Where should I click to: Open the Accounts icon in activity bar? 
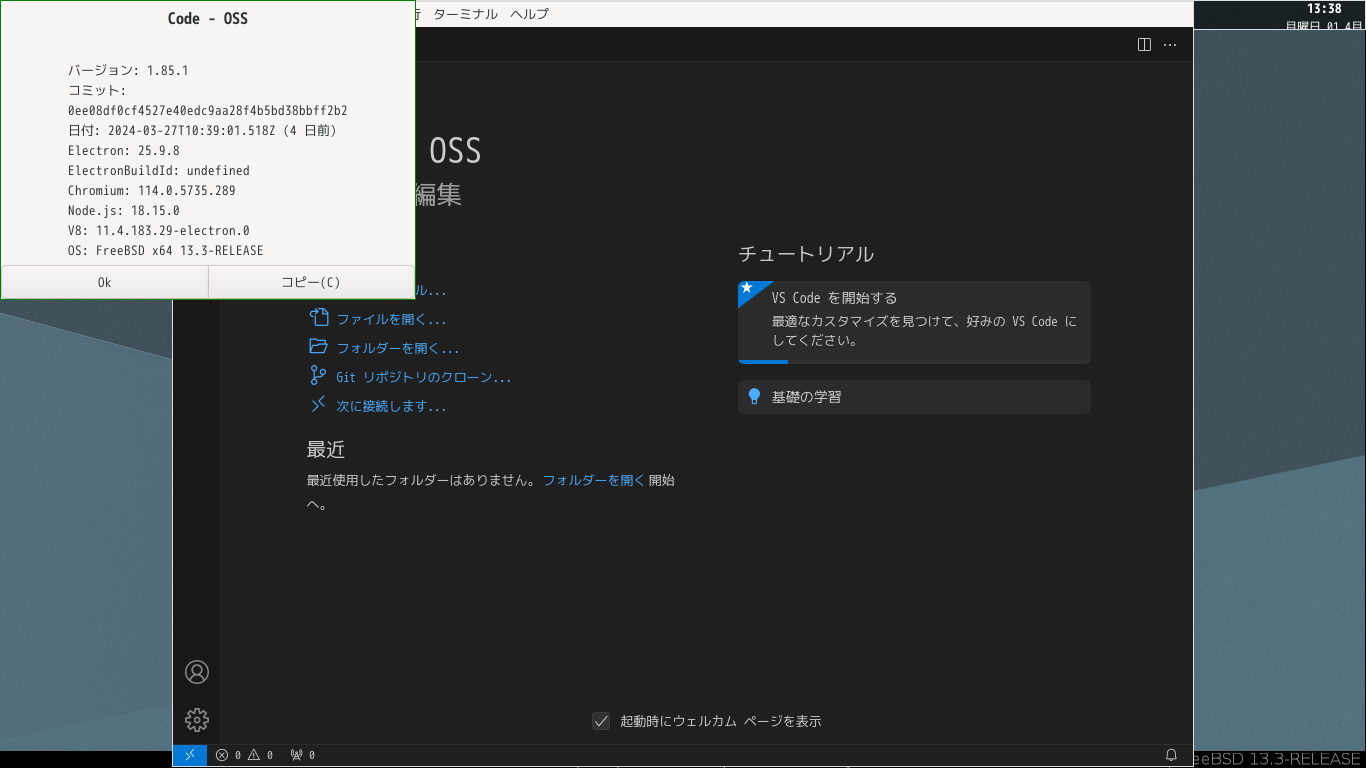(197, 672)
